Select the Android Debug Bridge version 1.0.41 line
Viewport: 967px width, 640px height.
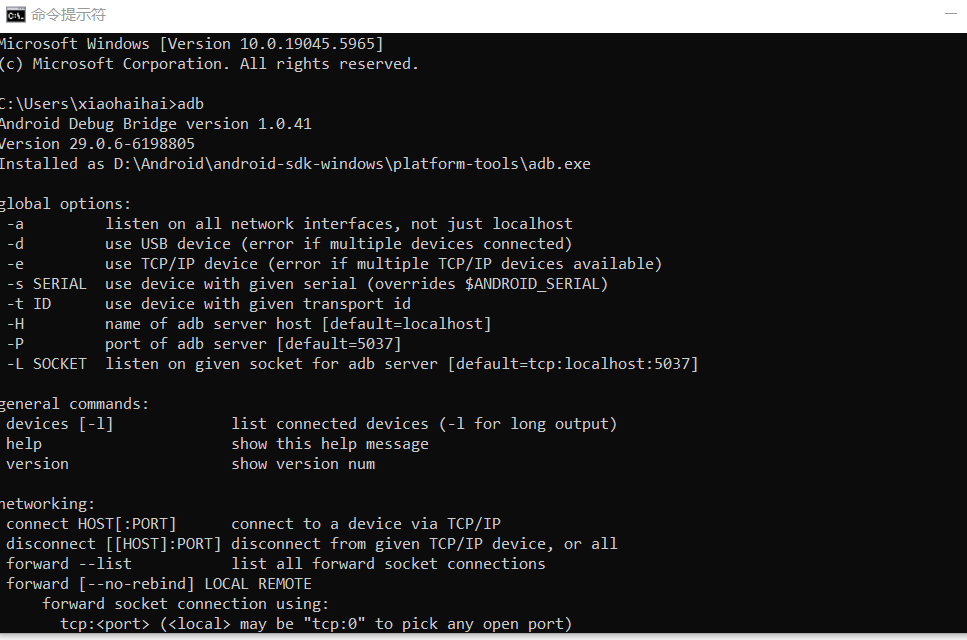coord(155,124)
